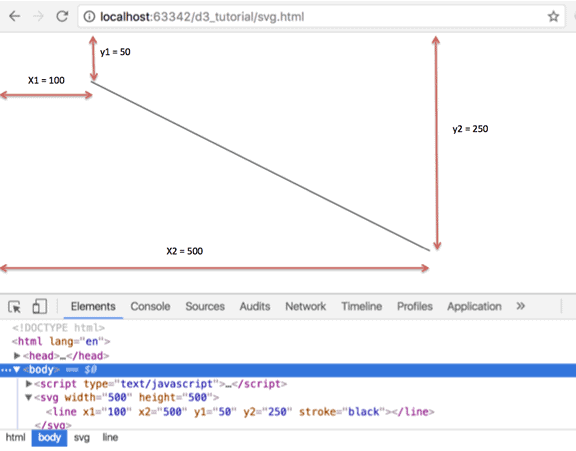Viewport: 576px width, 451px height.
Task: Select line in the breadcrumb bar
Action: pos(110,437)
